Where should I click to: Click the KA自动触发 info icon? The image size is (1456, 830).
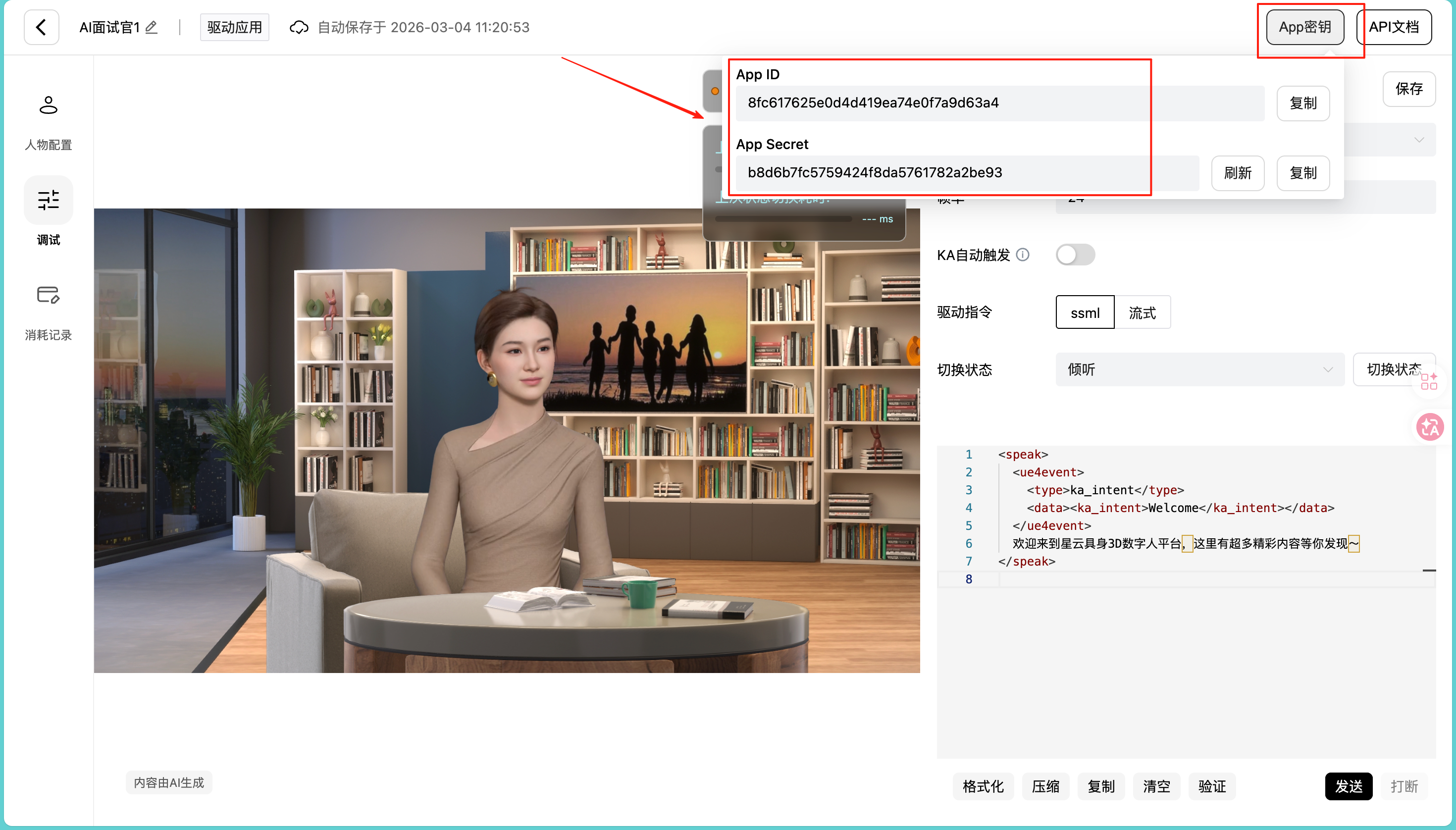coord(1023,255)
